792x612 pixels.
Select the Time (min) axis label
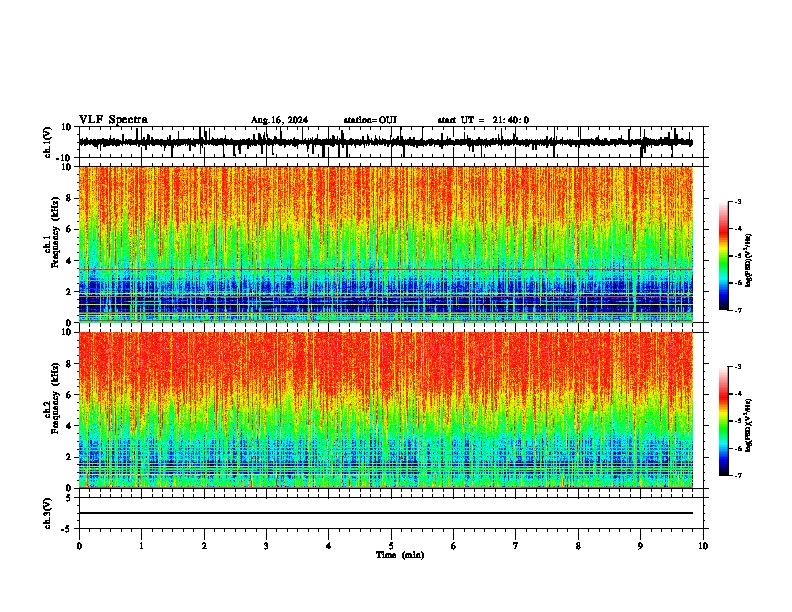point(400,555)
